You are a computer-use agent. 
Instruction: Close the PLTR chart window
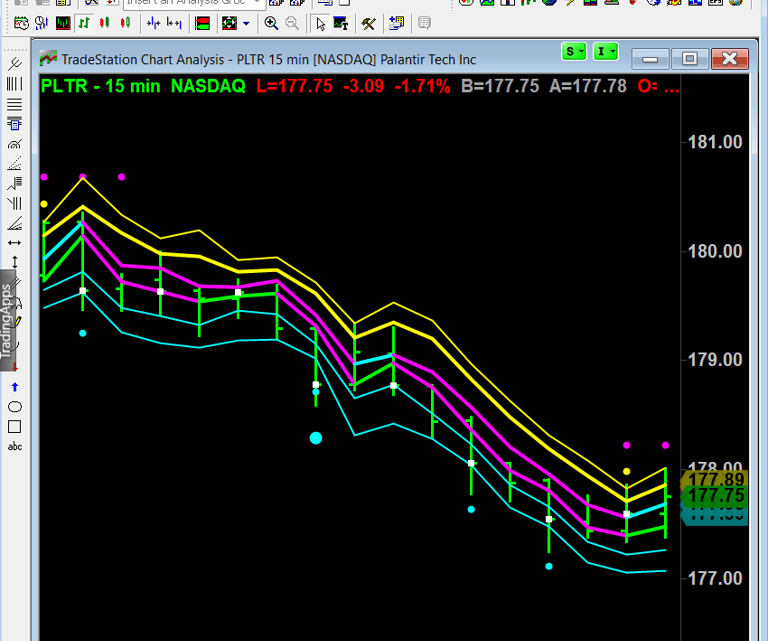pyautogui.click(x=730, y=59)
